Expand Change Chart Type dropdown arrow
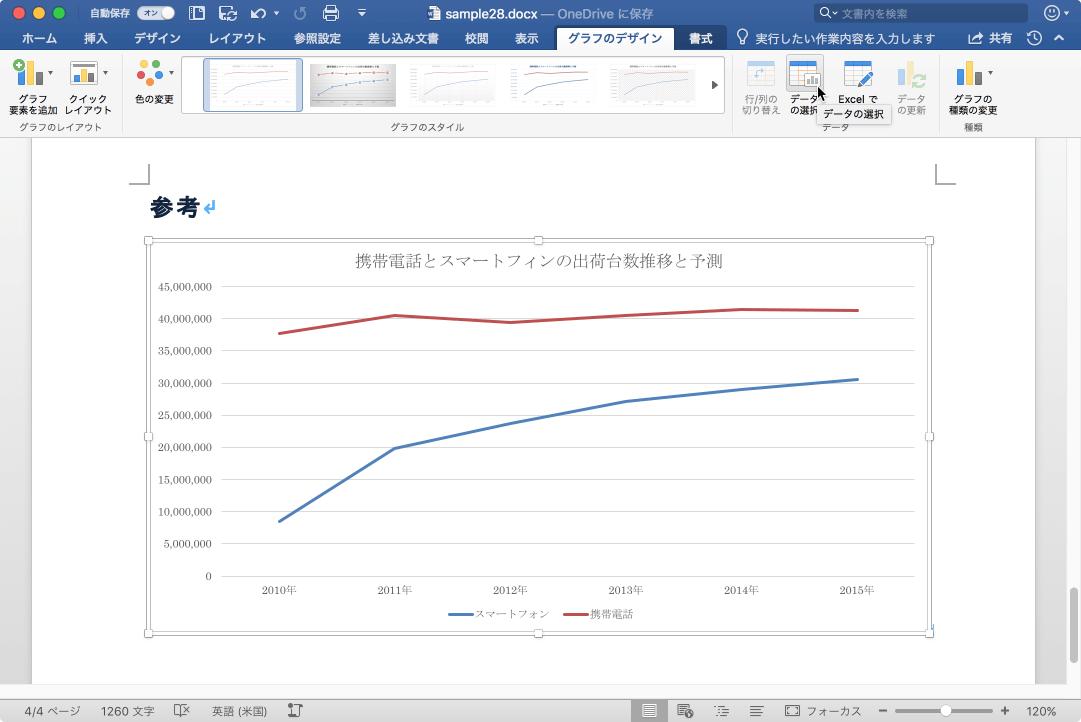 coord(990,73)
